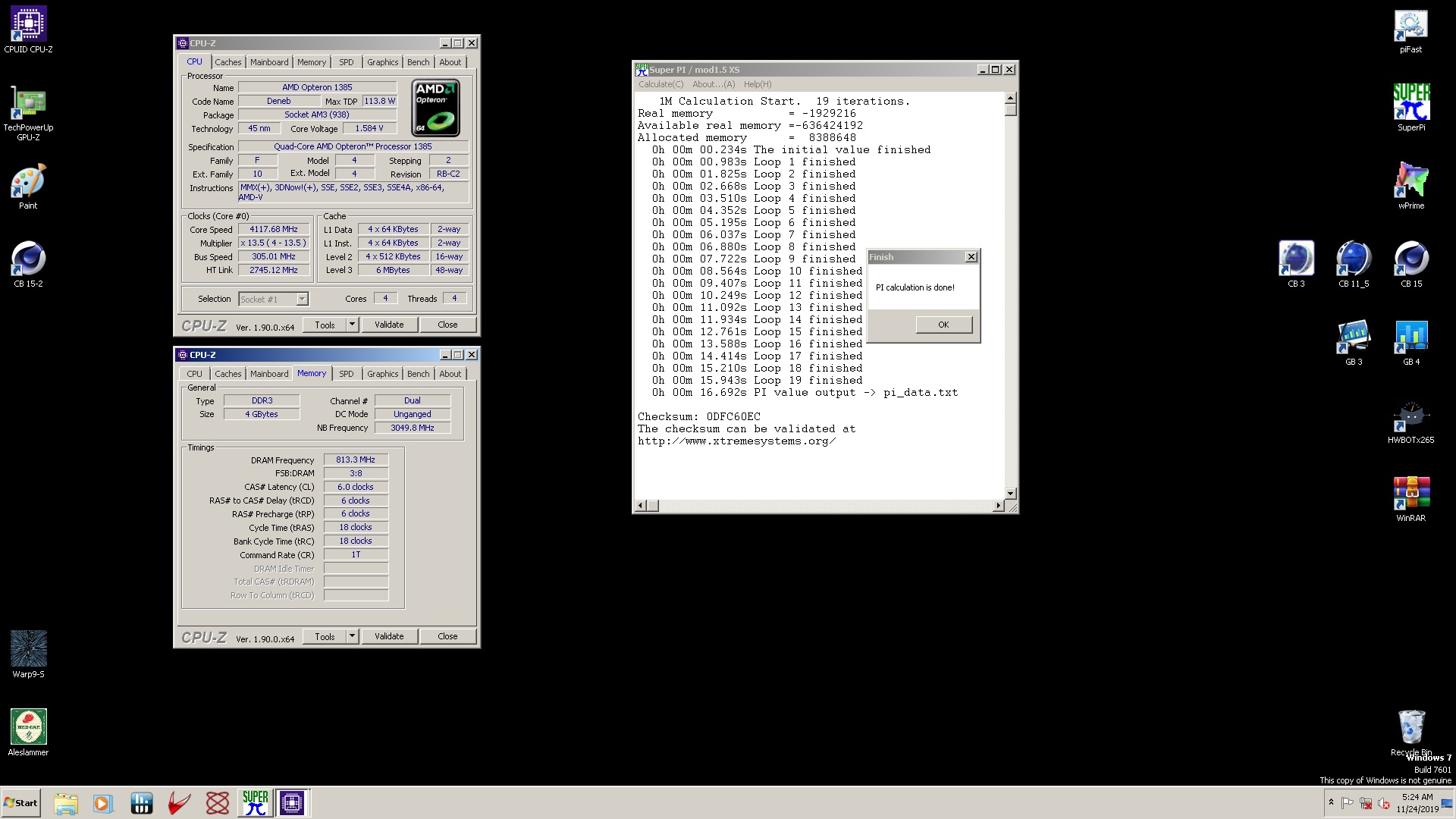Launch Paint from the desktop
Image resolution: width=1456 pixels, height=819 pixels.
coord(28,187)
